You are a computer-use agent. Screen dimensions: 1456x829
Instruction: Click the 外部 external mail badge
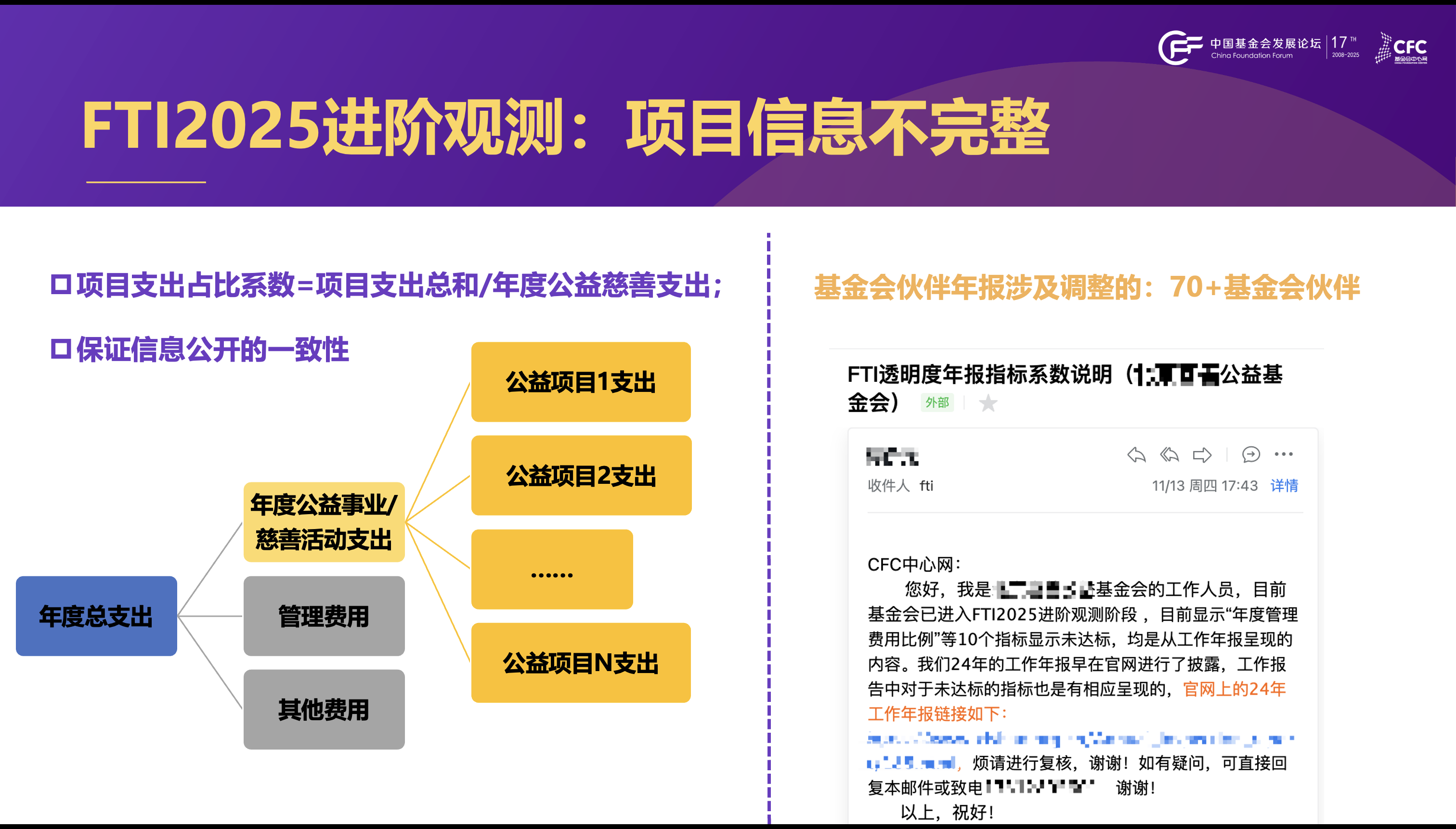coord(938,402)
